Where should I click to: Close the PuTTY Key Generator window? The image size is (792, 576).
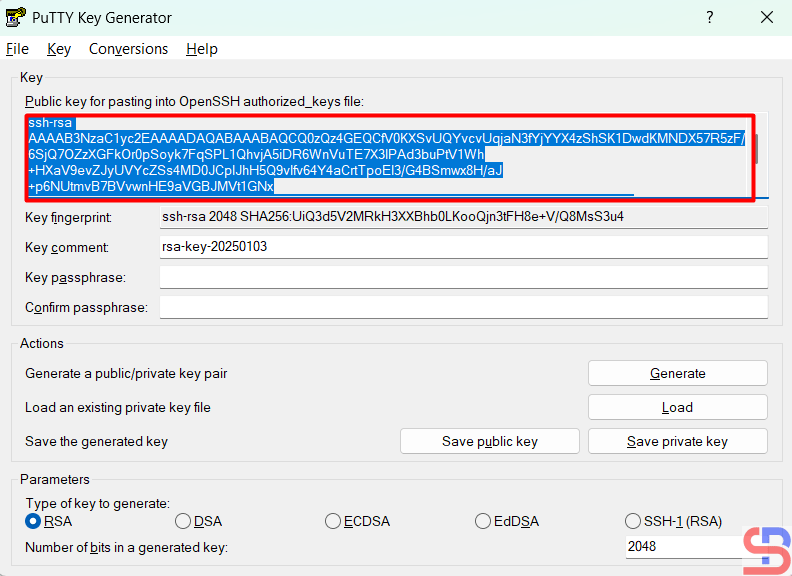coord(766,18)
